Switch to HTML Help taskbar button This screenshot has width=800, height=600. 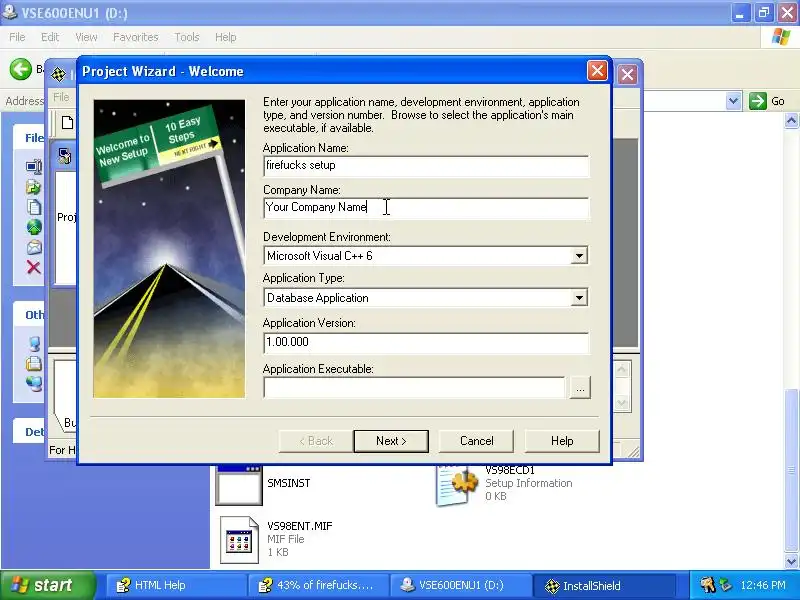(x=176, y=585)
